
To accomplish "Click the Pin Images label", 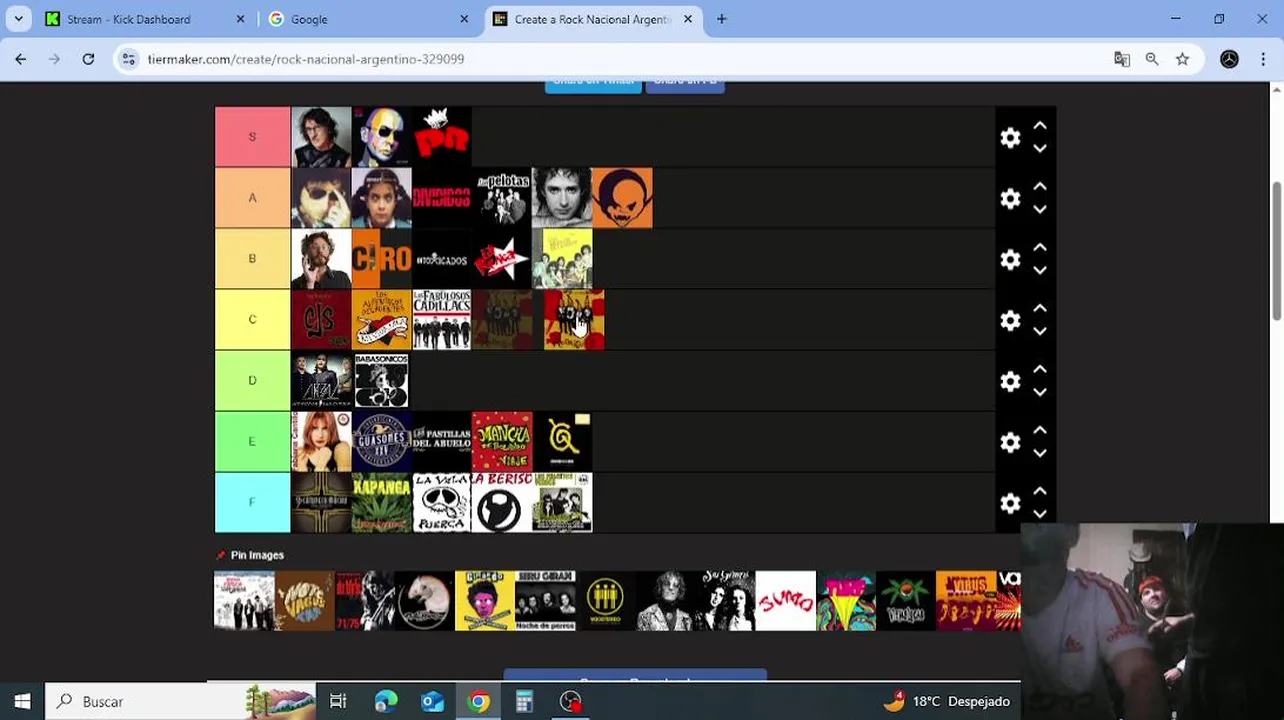I will 257,555.
